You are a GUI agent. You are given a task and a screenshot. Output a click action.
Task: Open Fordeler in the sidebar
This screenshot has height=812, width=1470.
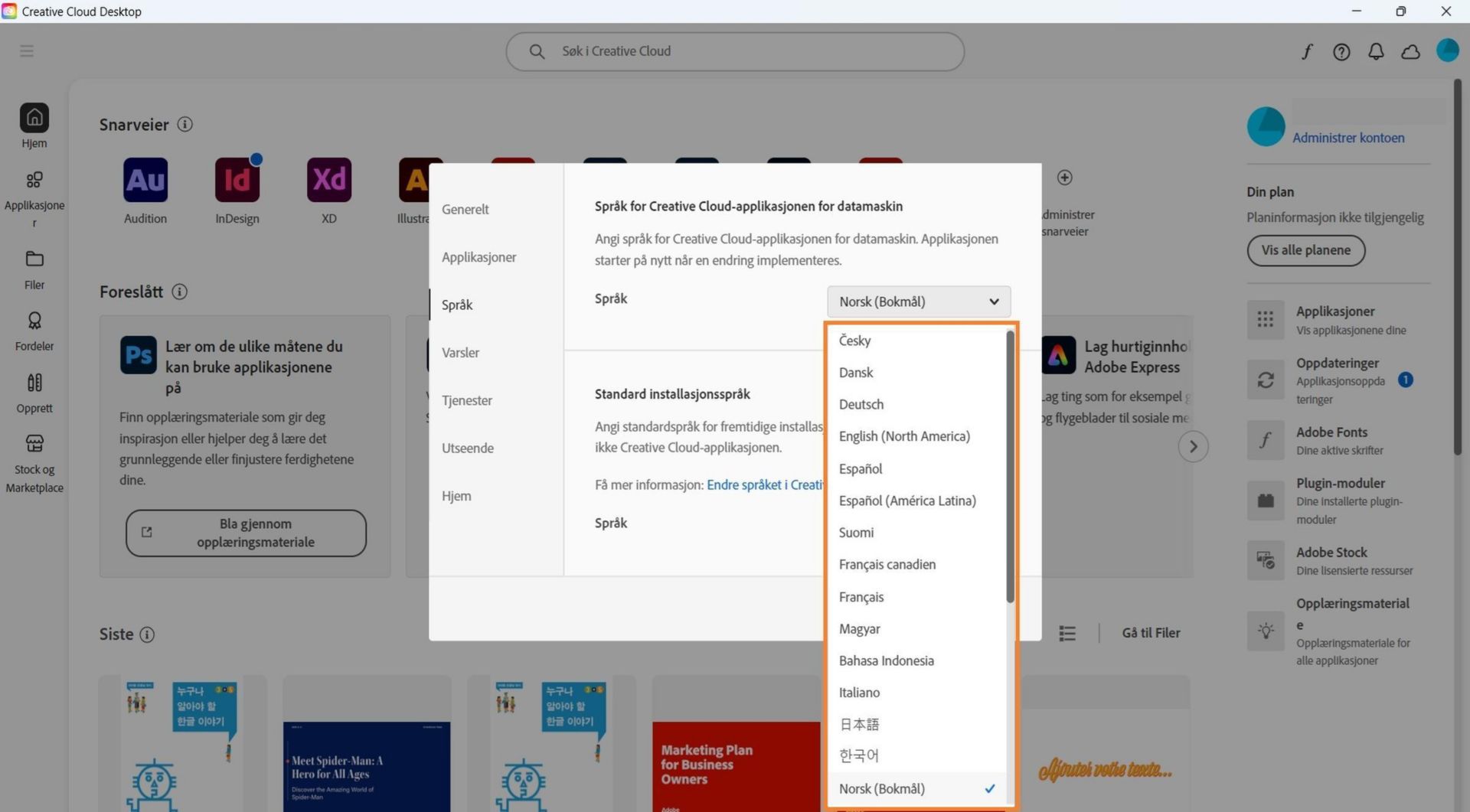pyautogui.click(x=34, y=331)
